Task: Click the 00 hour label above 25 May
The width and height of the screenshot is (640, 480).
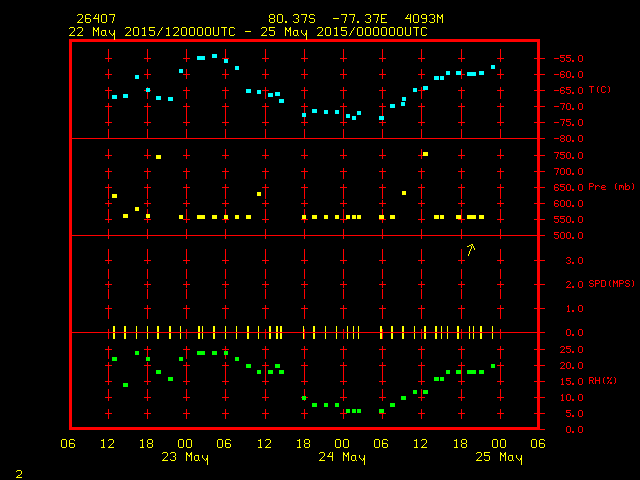Action: (499, 444)
